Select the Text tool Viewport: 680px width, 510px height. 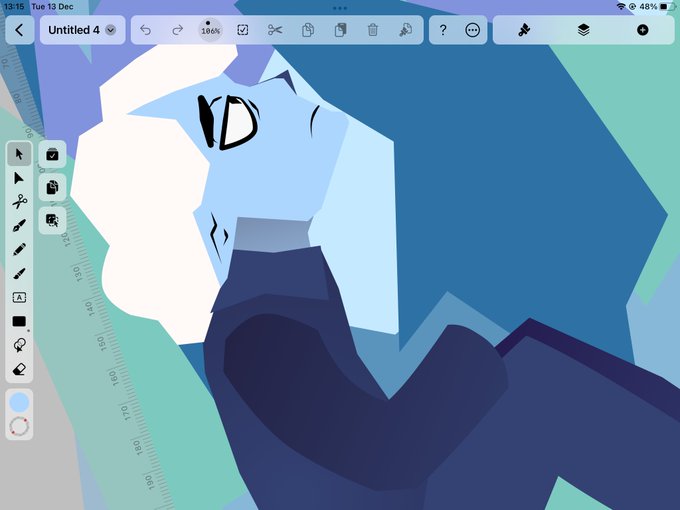19,298
